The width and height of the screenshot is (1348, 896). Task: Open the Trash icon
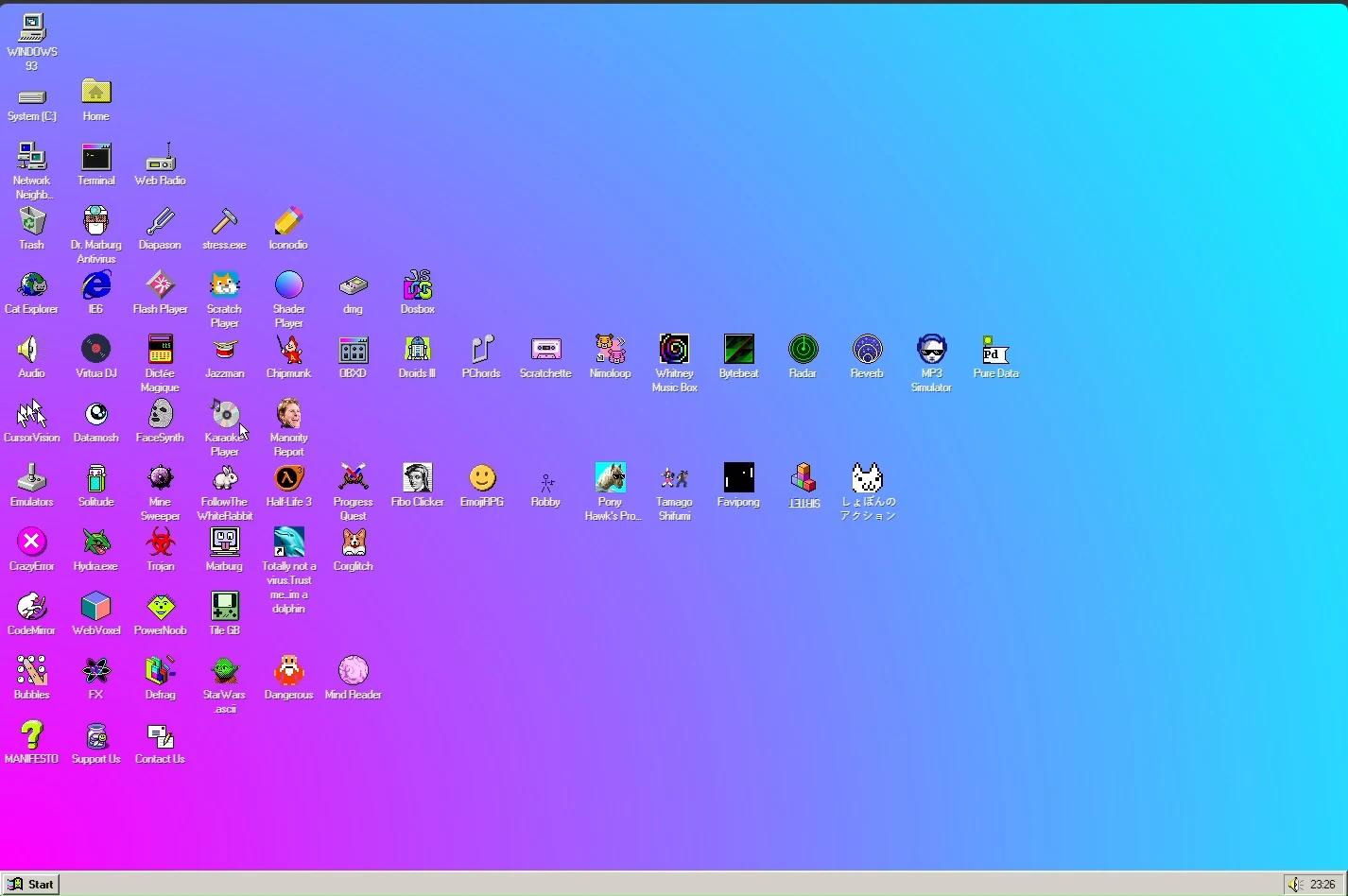31,221
